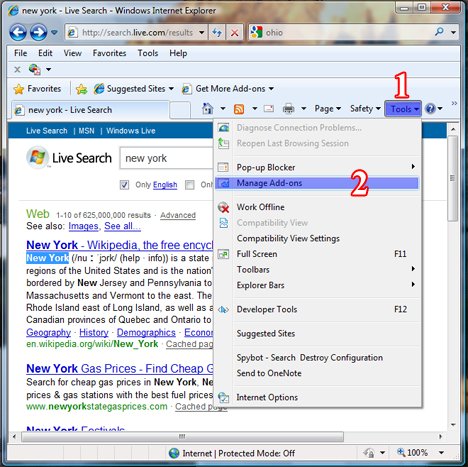468x467 pixels.
Task: Open Suggested Sites favorites bar item
Action: (x=134, y=89)
